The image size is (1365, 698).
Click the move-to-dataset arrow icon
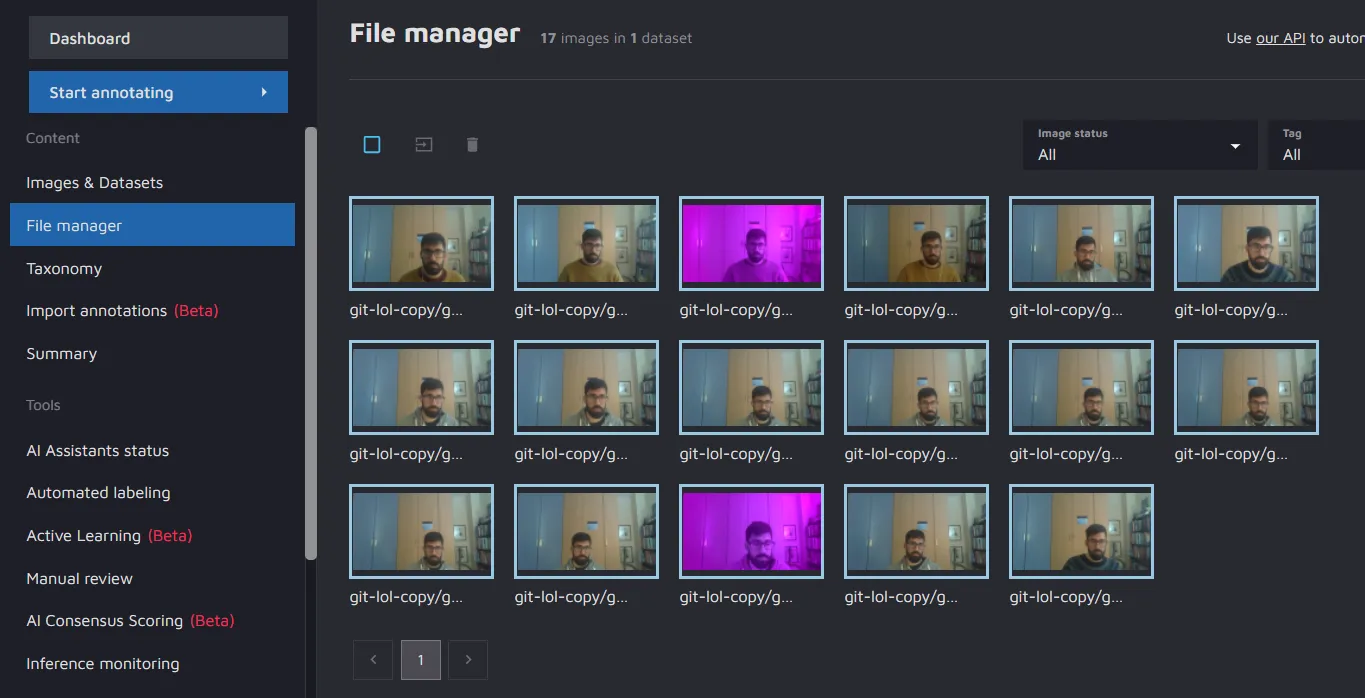424,145
